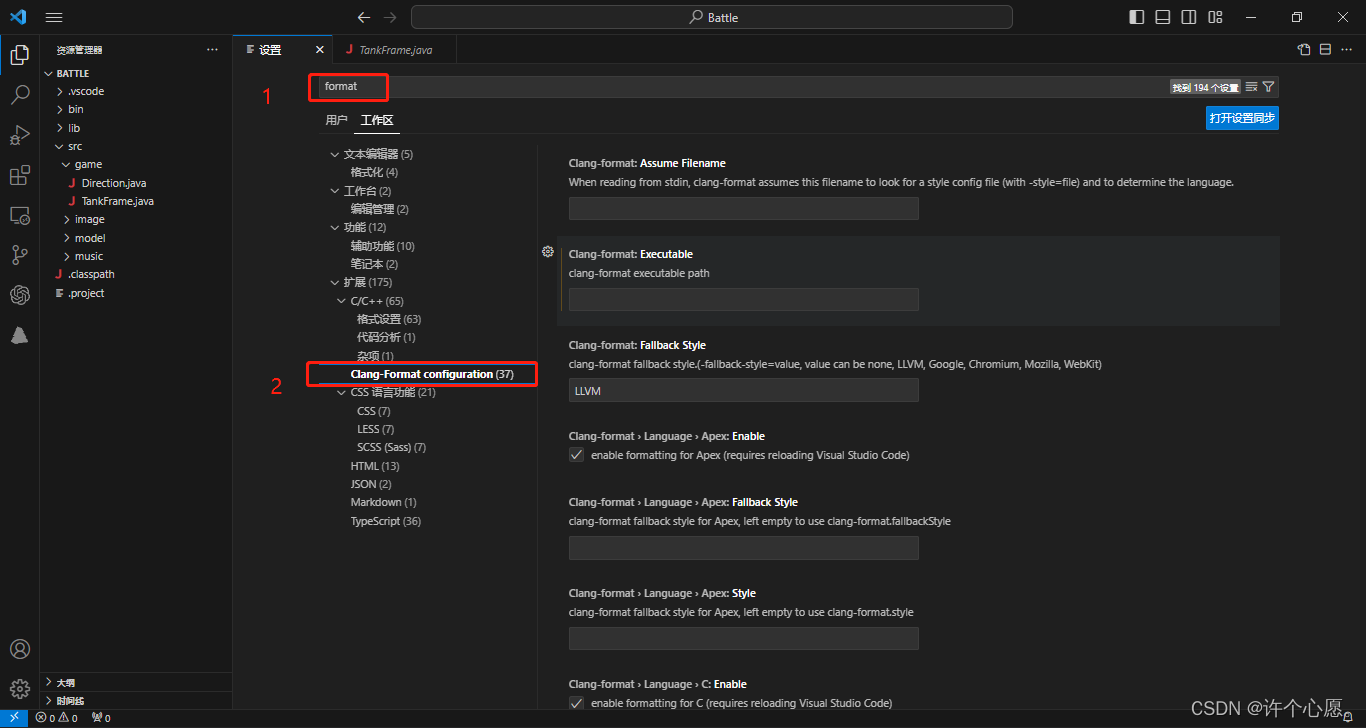
Task: Open the Search view in activity bar
Action: click(x=19, y=95)
